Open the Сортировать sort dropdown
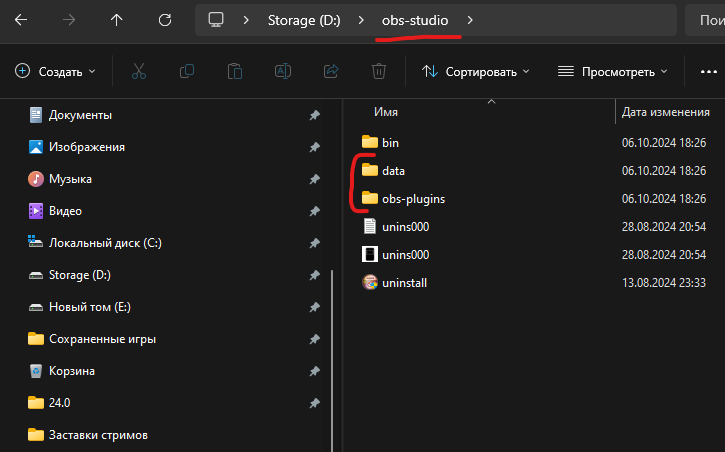Screen dimensions: 725x452 pyautogui.click(x=475, y=71)
